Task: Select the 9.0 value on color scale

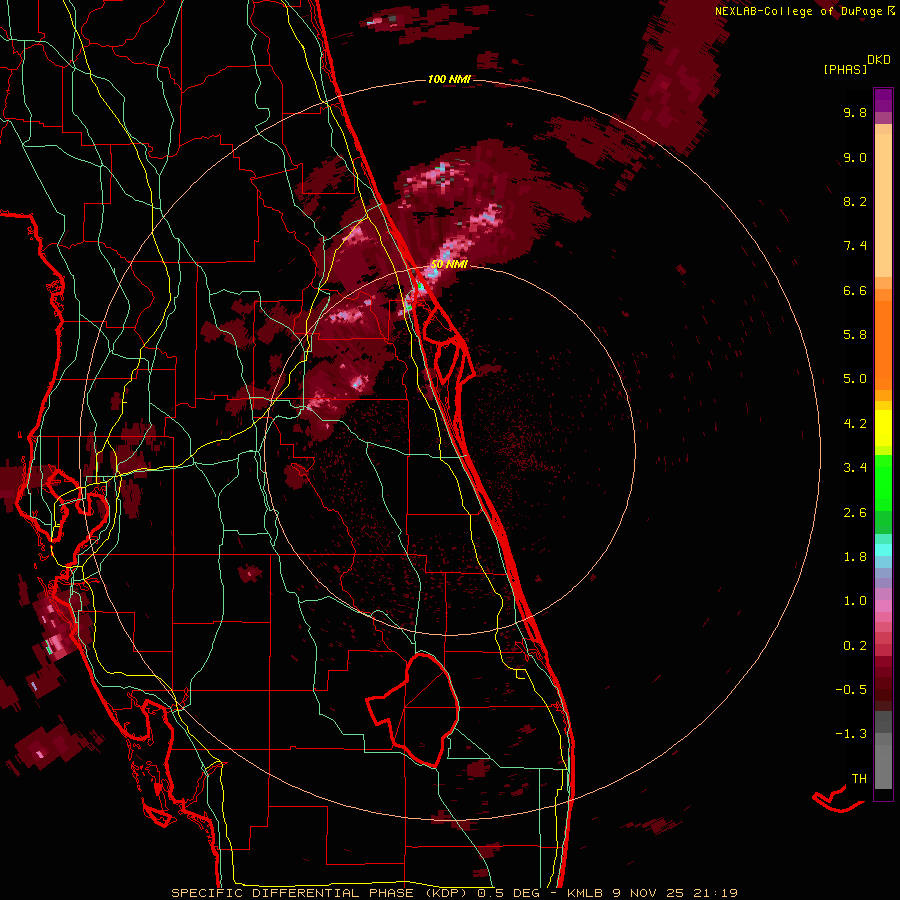Action: click(855, 157)
